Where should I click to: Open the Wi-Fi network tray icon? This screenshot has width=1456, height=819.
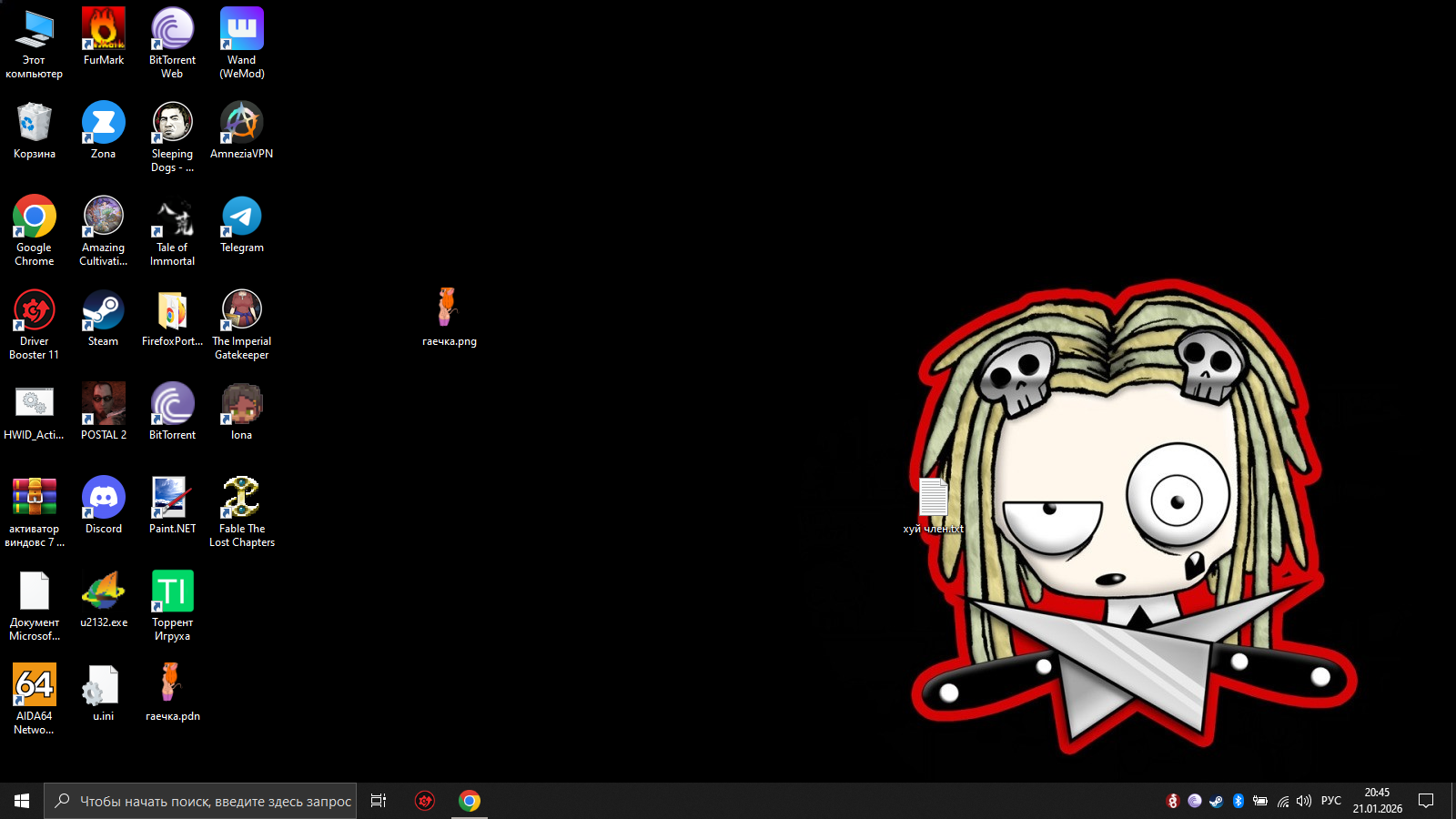pyautogui.click(x=1282, y=801)
